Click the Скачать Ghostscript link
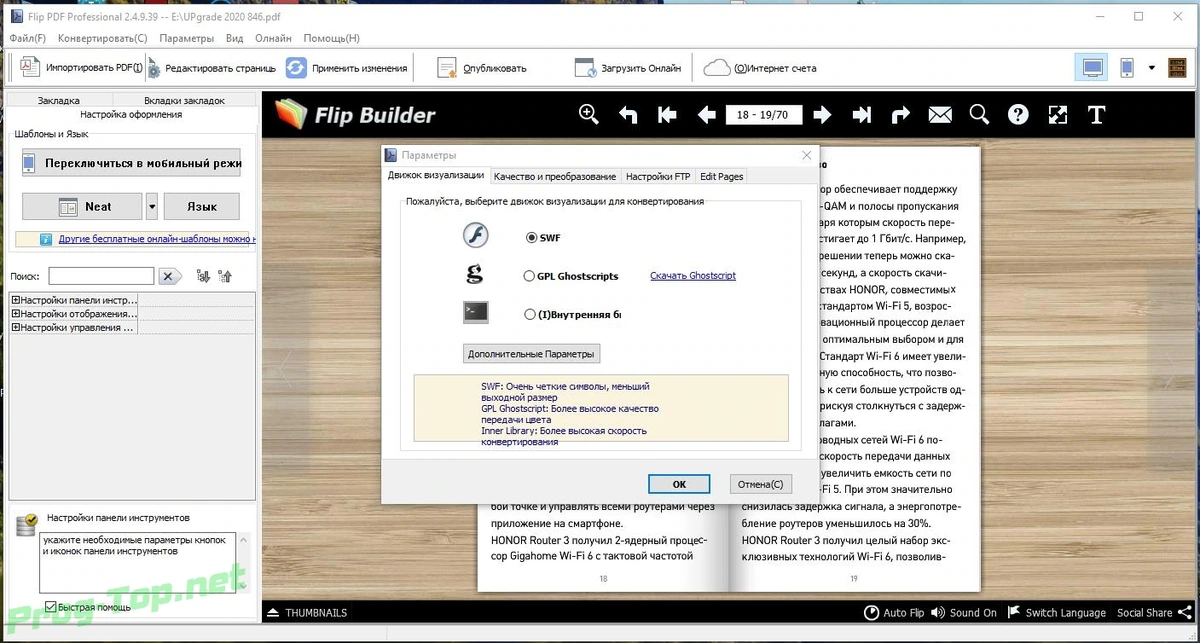The width and height of the screenshot is (1200, 643). 693,276
